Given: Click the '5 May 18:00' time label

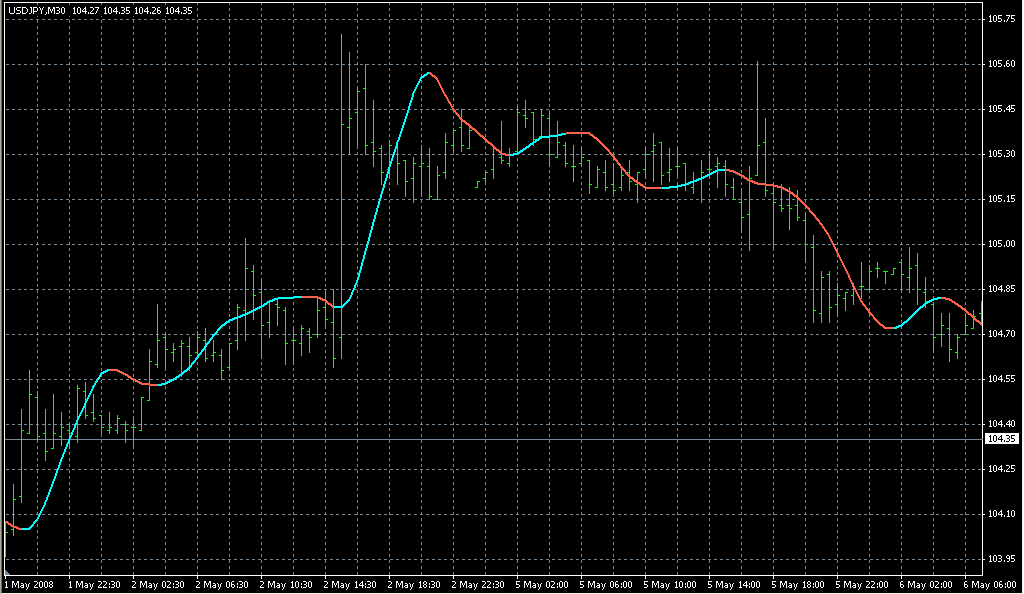Looking at the screenshot, I should [798, 584].
